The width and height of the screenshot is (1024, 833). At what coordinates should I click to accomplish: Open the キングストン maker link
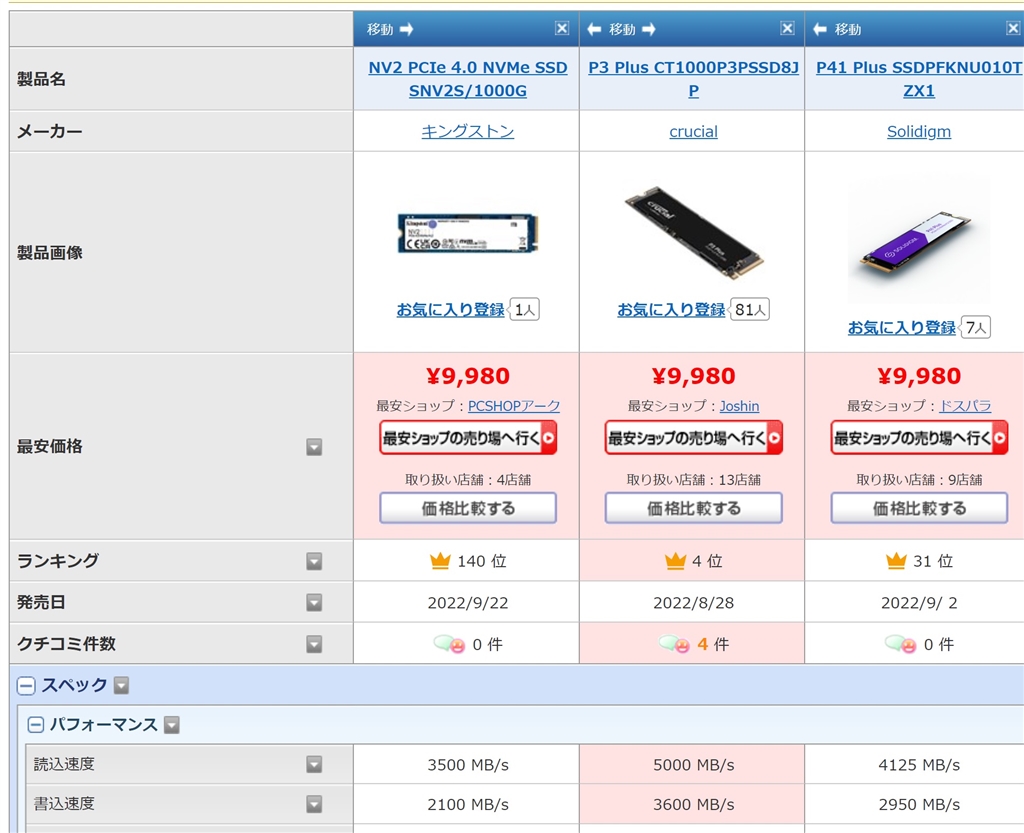coord(468,132)
